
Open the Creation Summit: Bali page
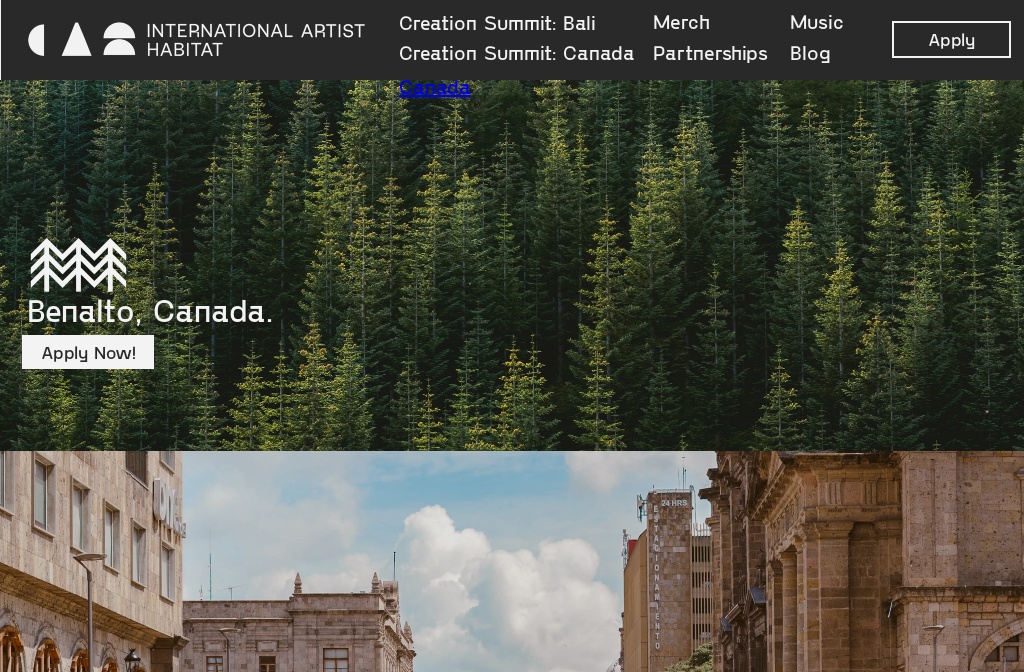point(496,23)
